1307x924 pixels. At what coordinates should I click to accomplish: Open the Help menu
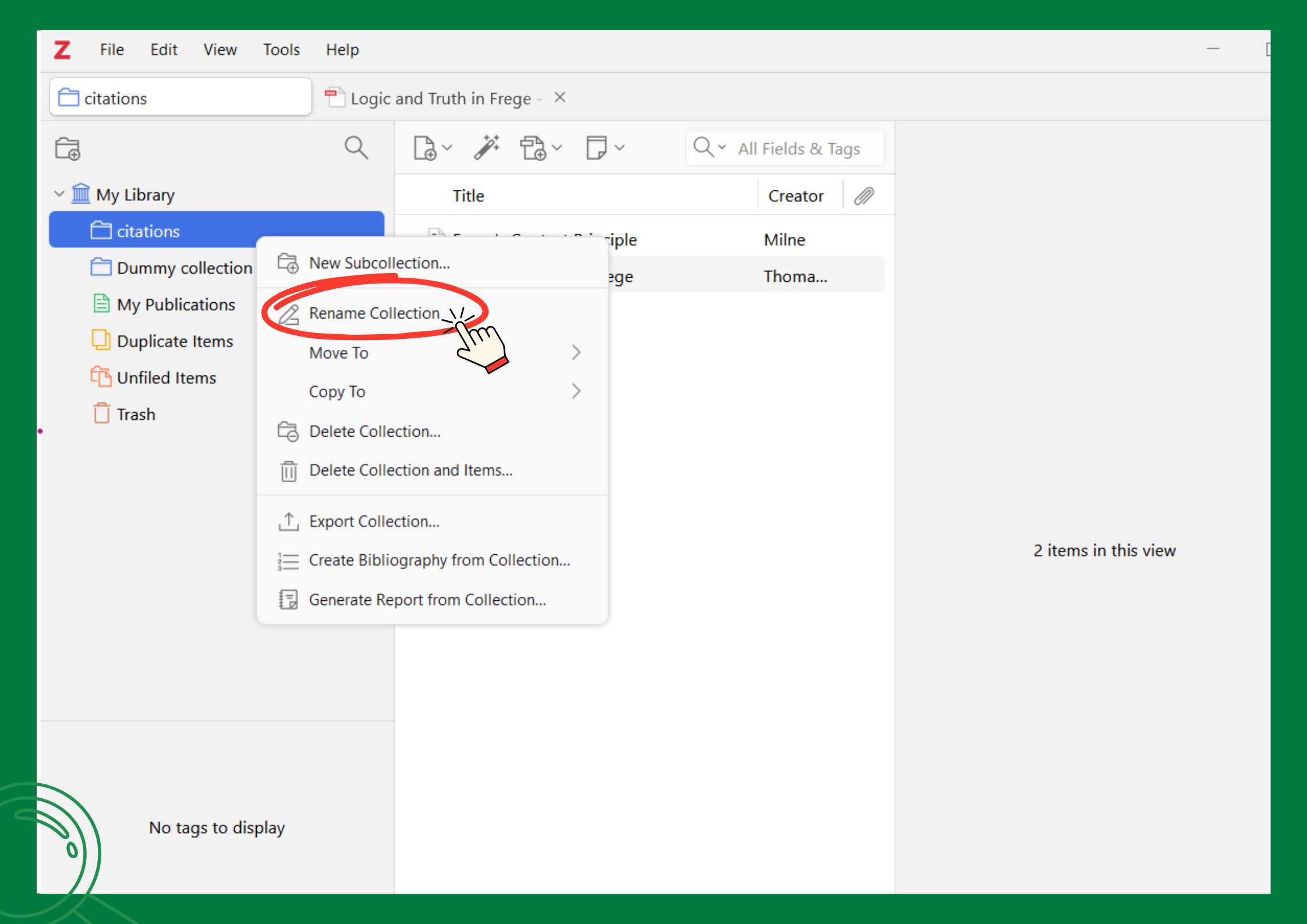pos(342,50)
